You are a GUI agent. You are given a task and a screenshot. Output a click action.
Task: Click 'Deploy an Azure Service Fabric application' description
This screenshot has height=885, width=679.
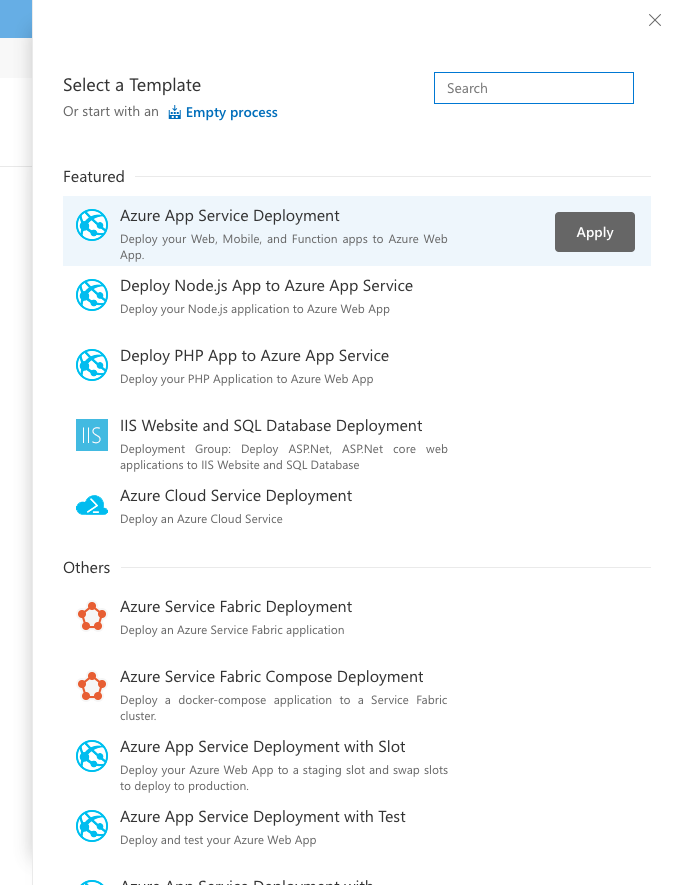point(232,630)
